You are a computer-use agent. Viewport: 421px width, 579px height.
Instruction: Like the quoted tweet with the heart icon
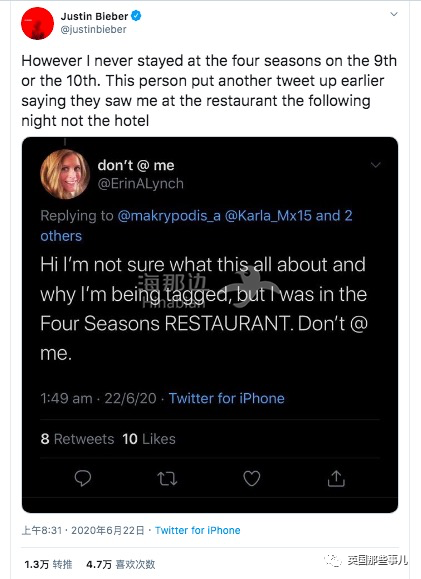[x=252, y=479]
